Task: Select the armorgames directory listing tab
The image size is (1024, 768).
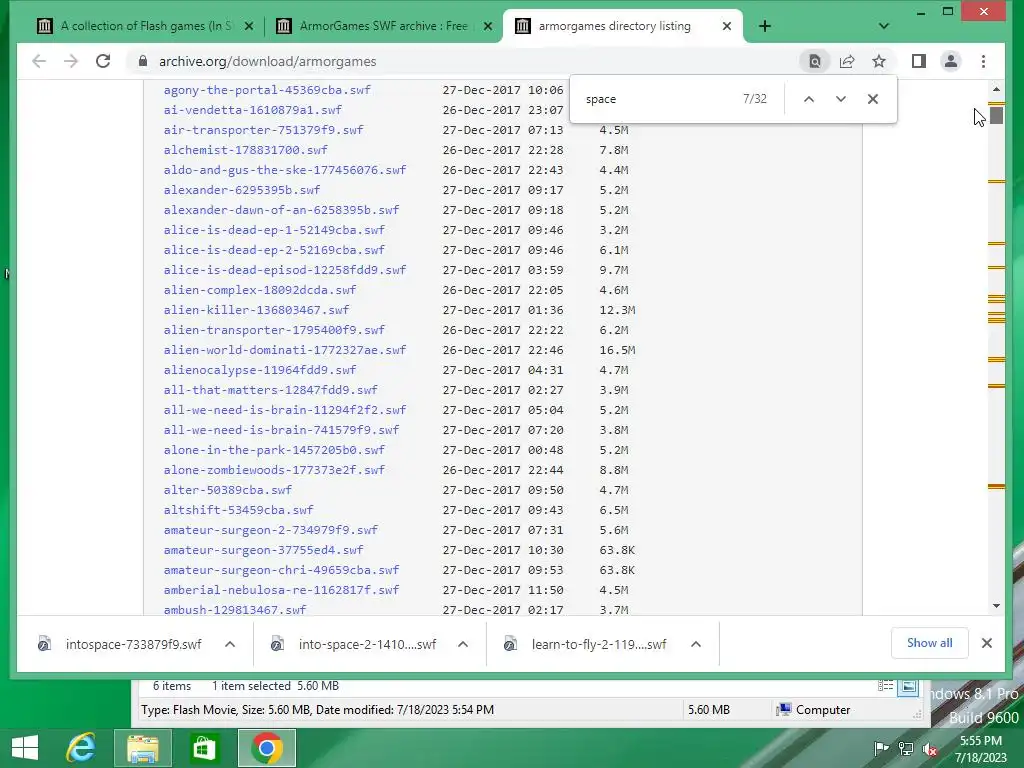Action: (x=614, y=26)
